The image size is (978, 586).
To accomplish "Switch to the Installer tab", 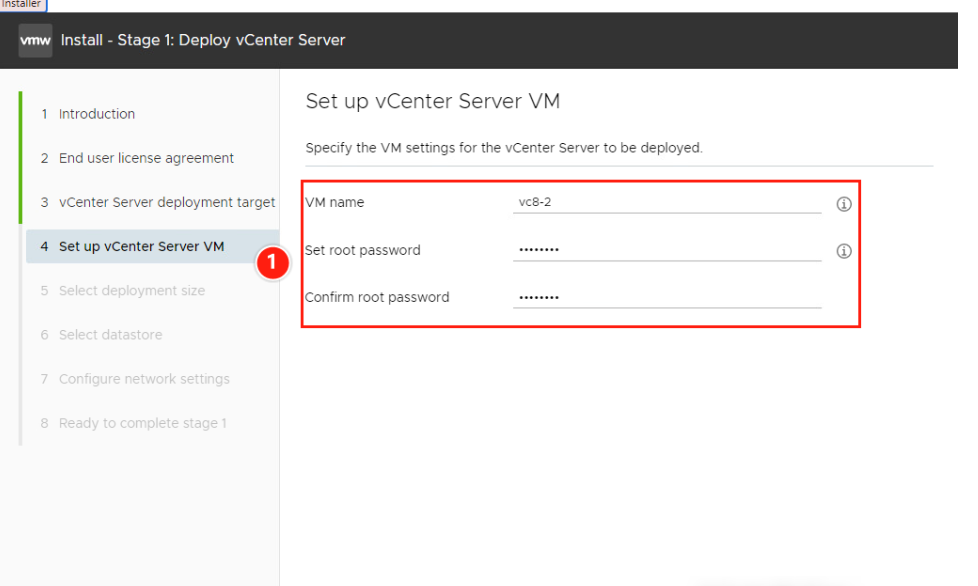I will (x=22, y=5).
